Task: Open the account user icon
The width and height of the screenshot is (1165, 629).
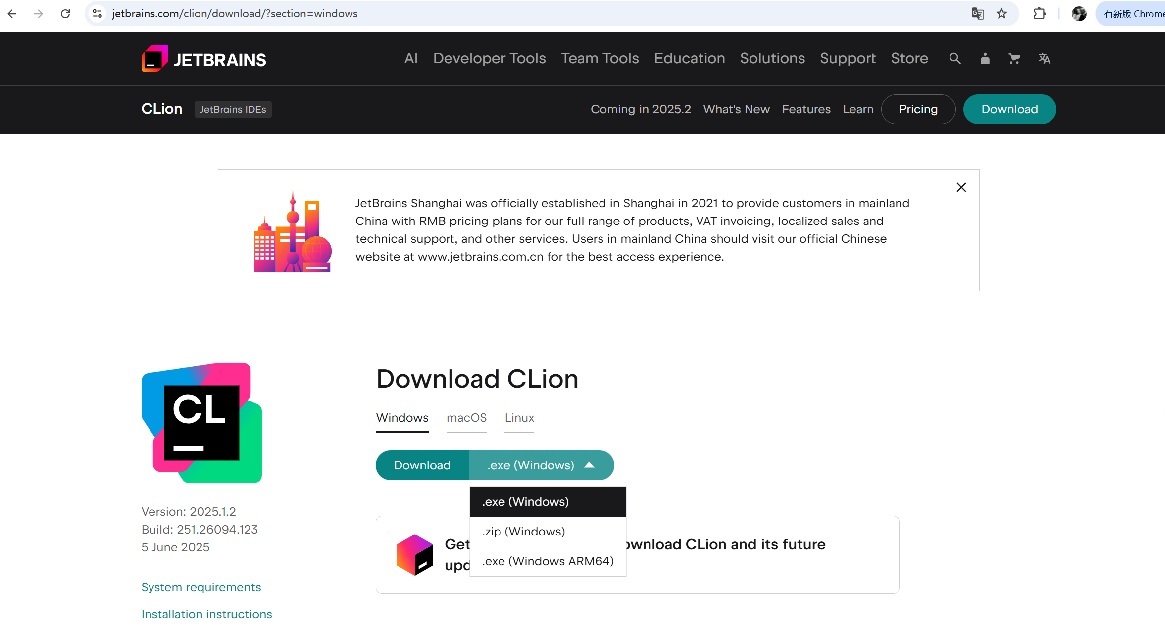Action: pos(985,59)
